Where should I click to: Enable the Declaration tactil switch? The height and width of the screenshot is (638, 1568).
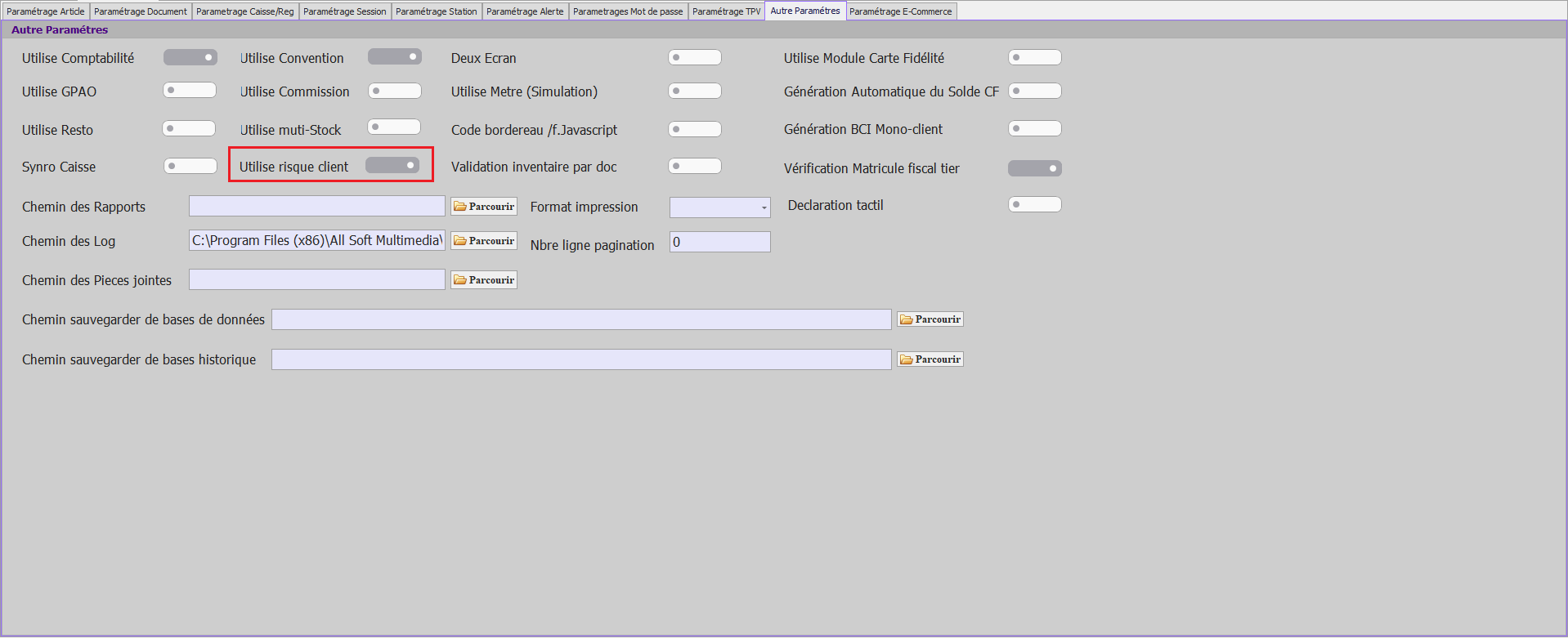coord(1035,204)
